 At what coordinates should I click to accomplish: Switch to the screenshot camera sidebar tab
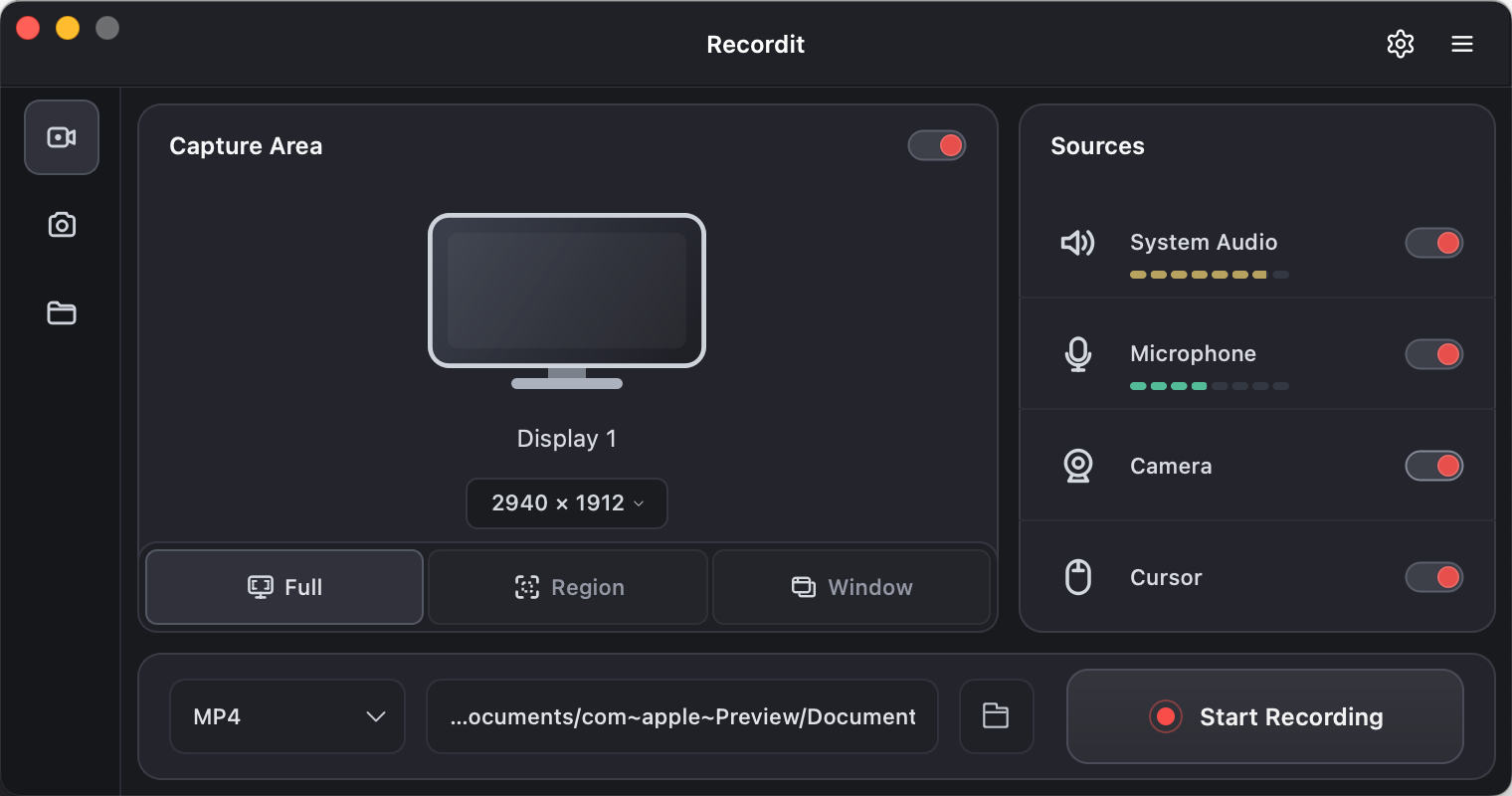(x=62, y=225)
